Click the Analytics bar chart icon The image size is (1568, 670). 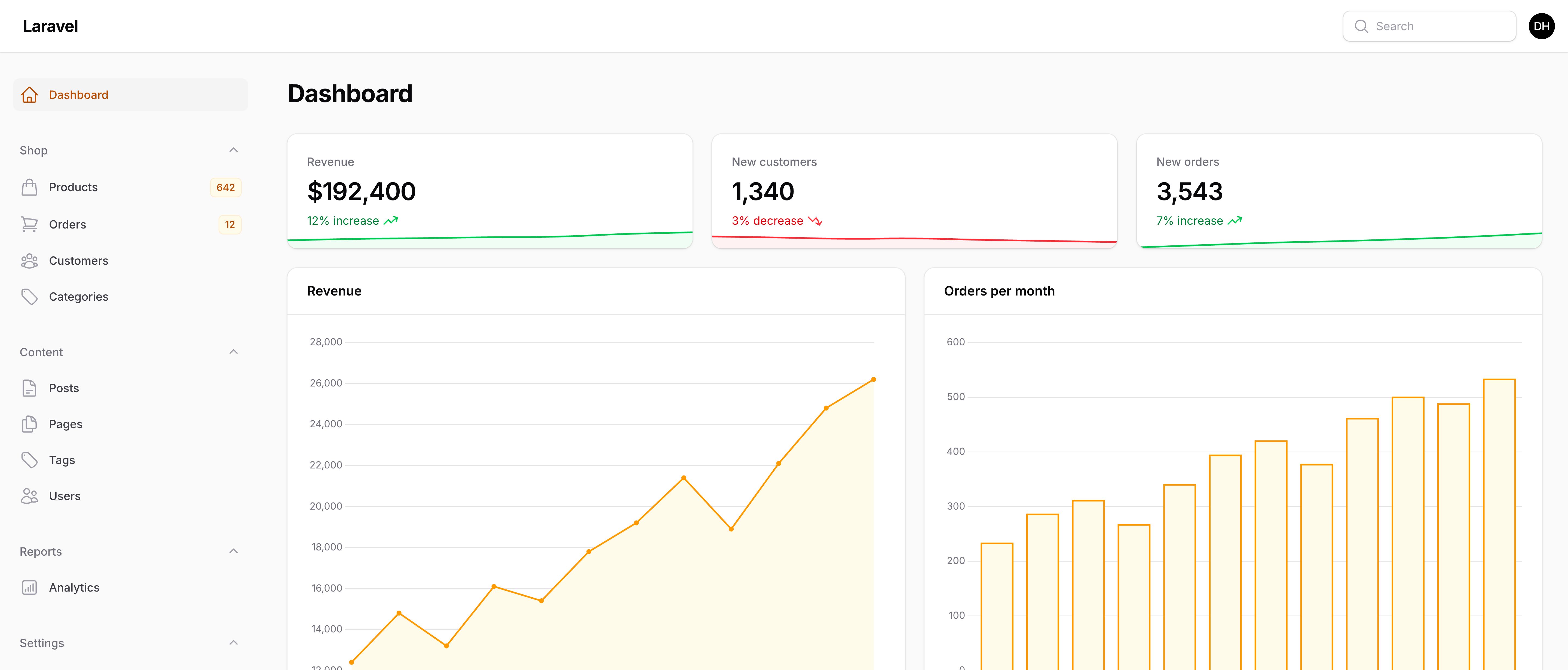(x=29, y=587)
